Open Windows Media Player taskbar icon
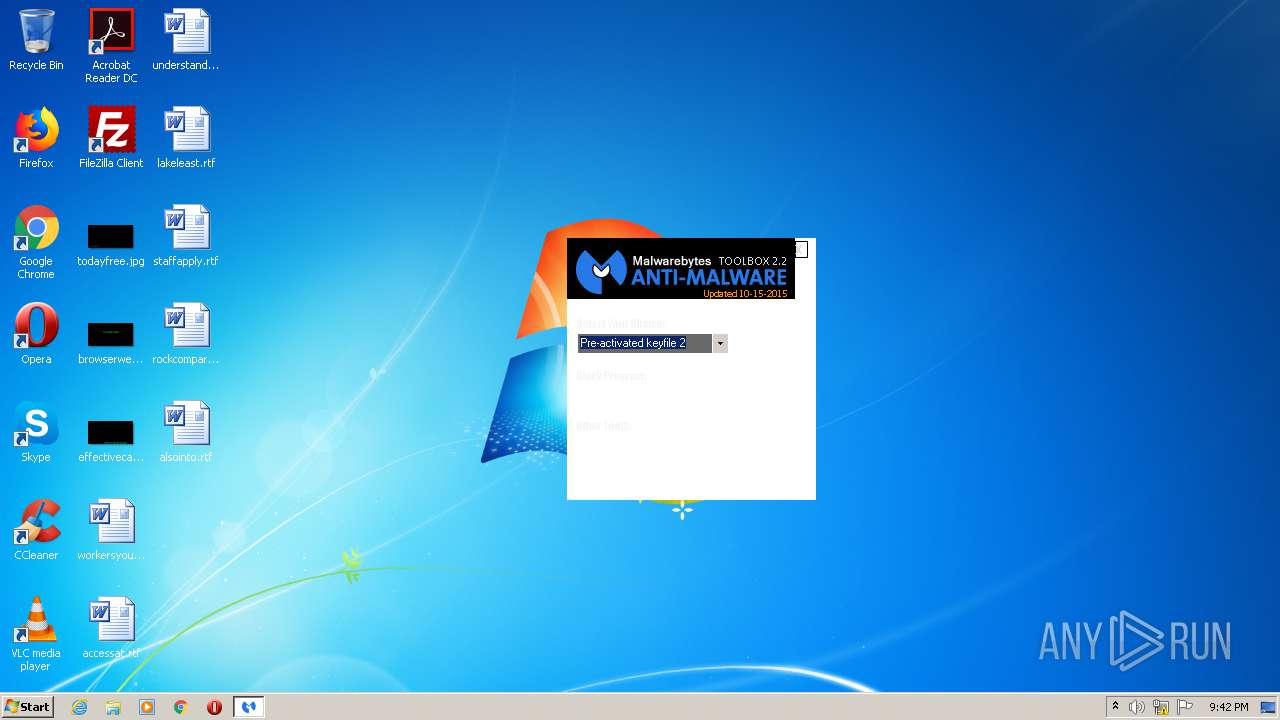Image resolution: width=1280 pixels, height=720 pixels. [x=147, y=707]
